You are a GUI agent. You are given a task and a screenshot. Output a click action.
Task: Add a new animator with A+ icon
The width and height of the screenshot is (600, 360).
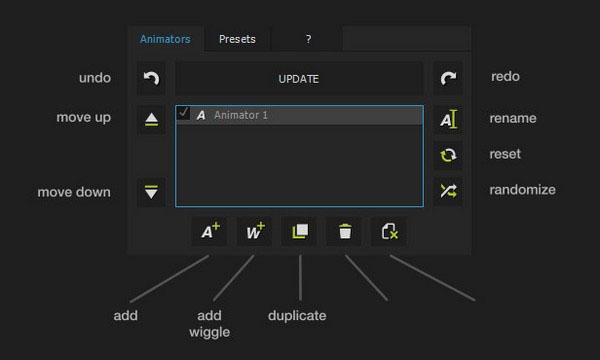click(x=210, y=231)
